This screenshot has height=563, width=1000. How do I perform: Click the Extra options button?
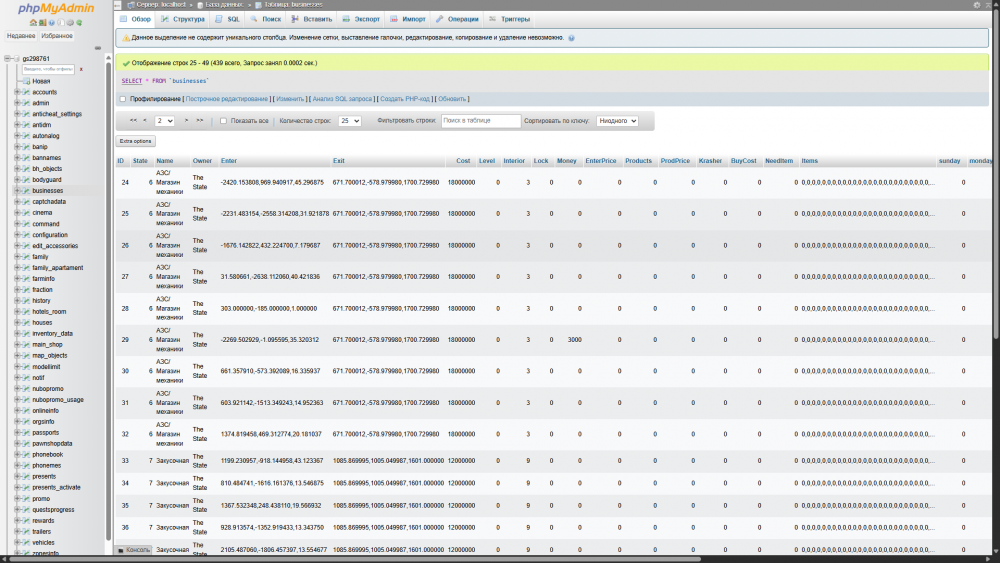pos(136,142)
